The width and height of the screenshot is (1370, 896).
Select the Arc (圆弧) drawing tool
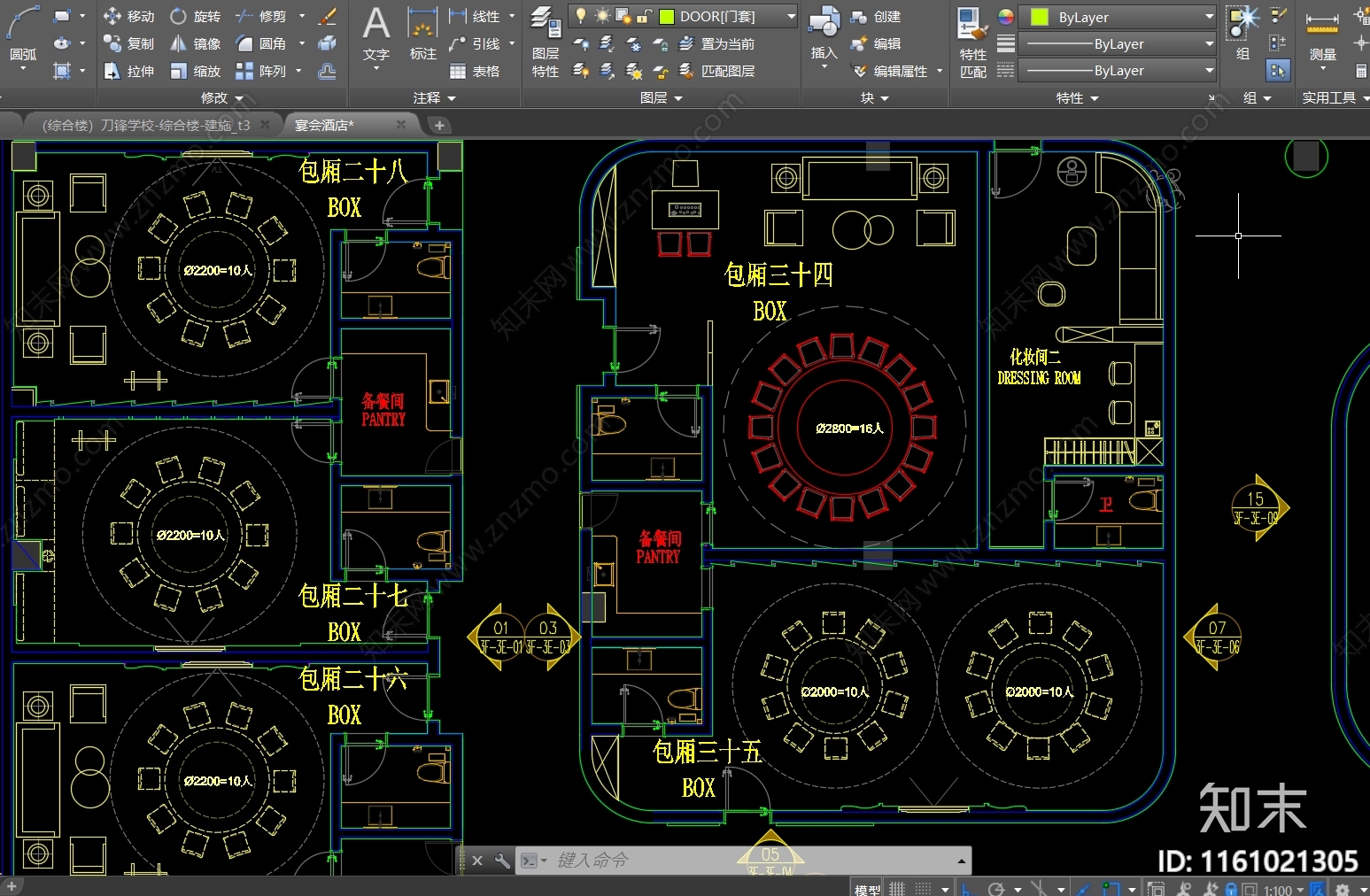pyautogui.click(x=23, y=35)
